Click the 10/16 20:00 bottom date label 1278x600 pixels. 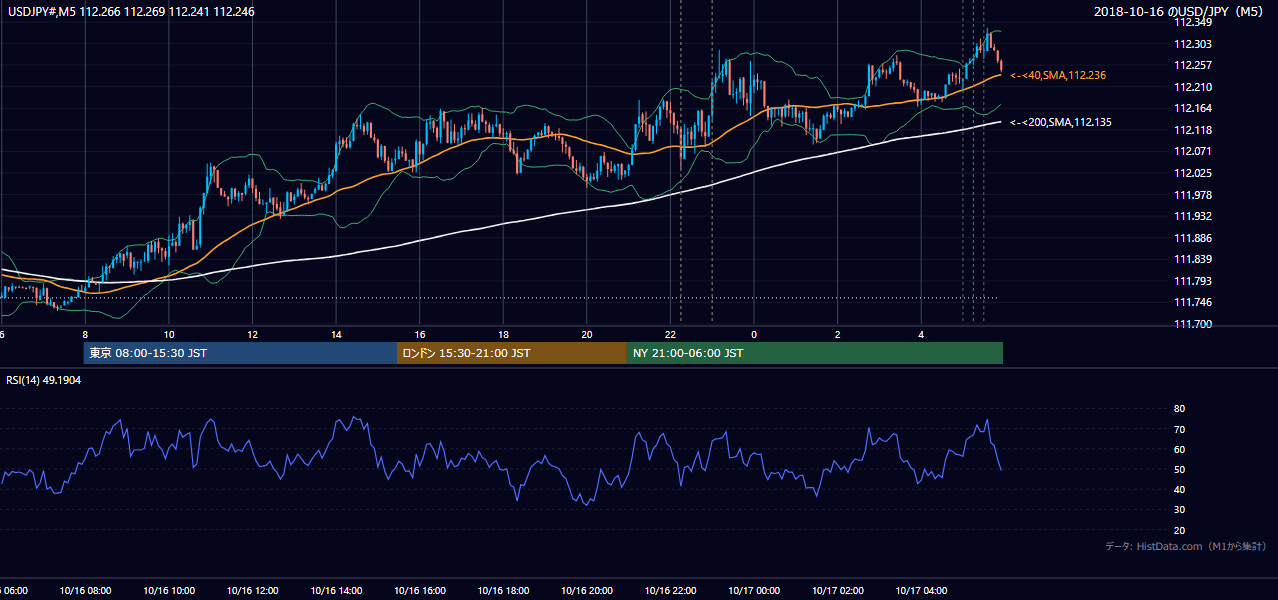[x=587, y=590]
